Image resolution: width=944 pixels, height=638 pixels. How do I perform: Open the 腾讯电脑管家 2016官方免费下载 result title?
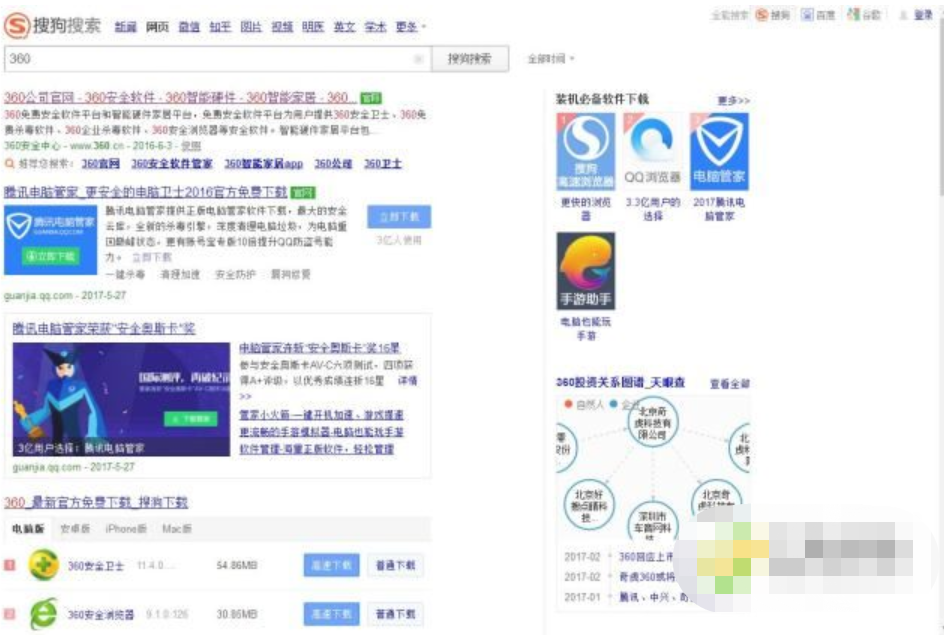[x=145, y=193]
